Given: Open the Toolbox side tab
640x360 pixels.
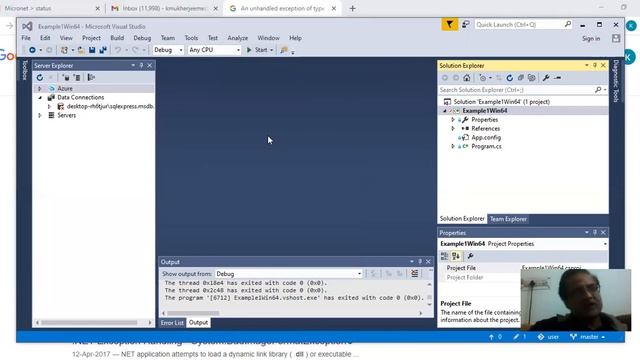Looking at the screenshot, I should [x=24, y=70].
